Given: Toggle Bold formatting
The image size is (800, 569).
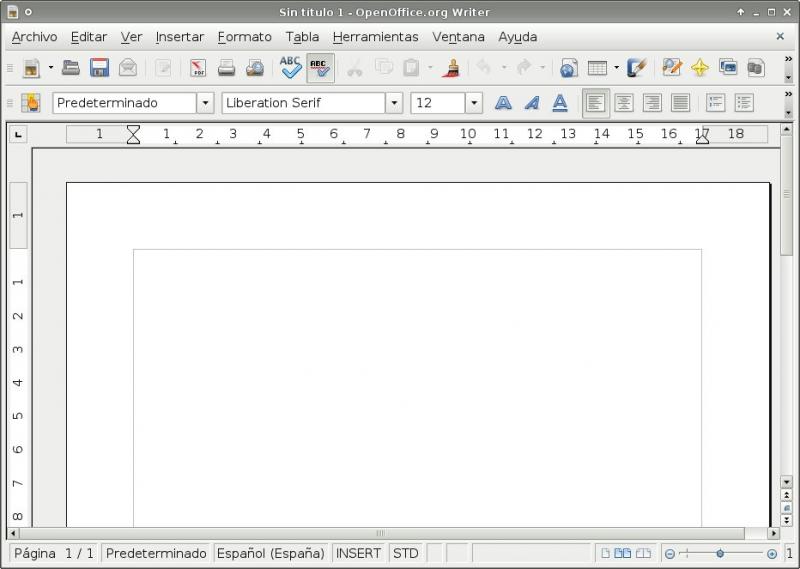Looking at the screenshot, I should click(503, 103).
